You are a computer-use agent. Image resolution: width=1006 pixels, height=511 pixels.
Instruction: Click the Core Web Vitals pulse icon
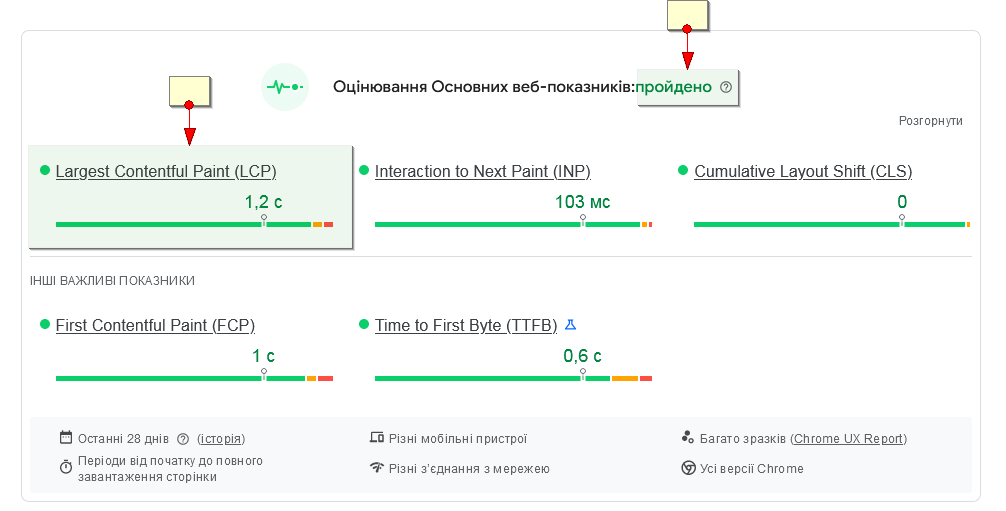click(x=284, y=87)
